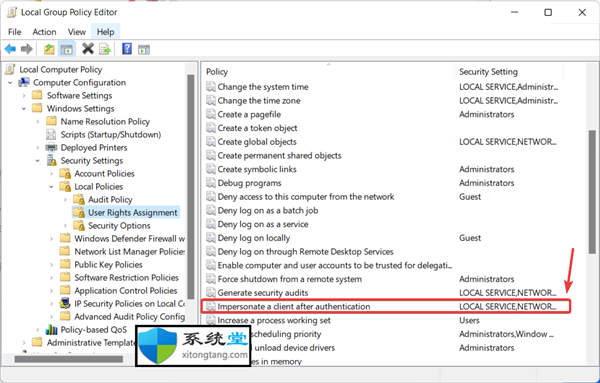Click the Network List Manager Policies folder icon
Image resolution: width=600 pixels, height=383 pixels.
tap(65, 251)
